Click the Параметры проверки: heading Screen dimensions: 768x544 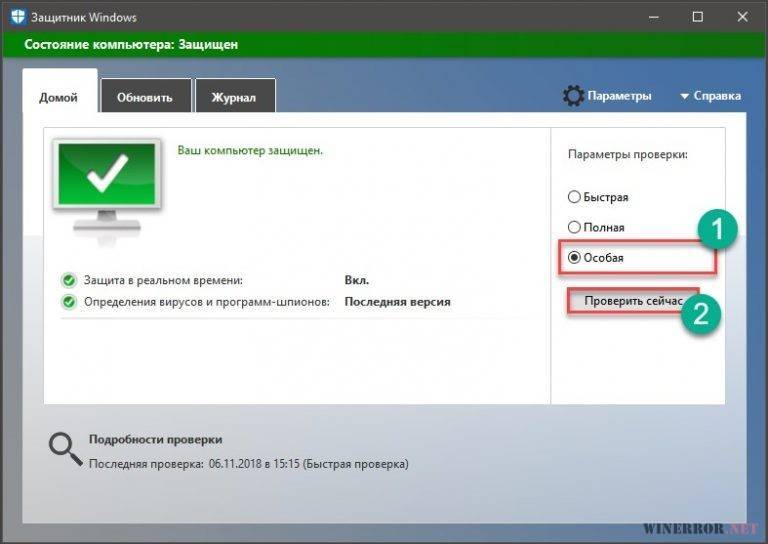point(628,155)
